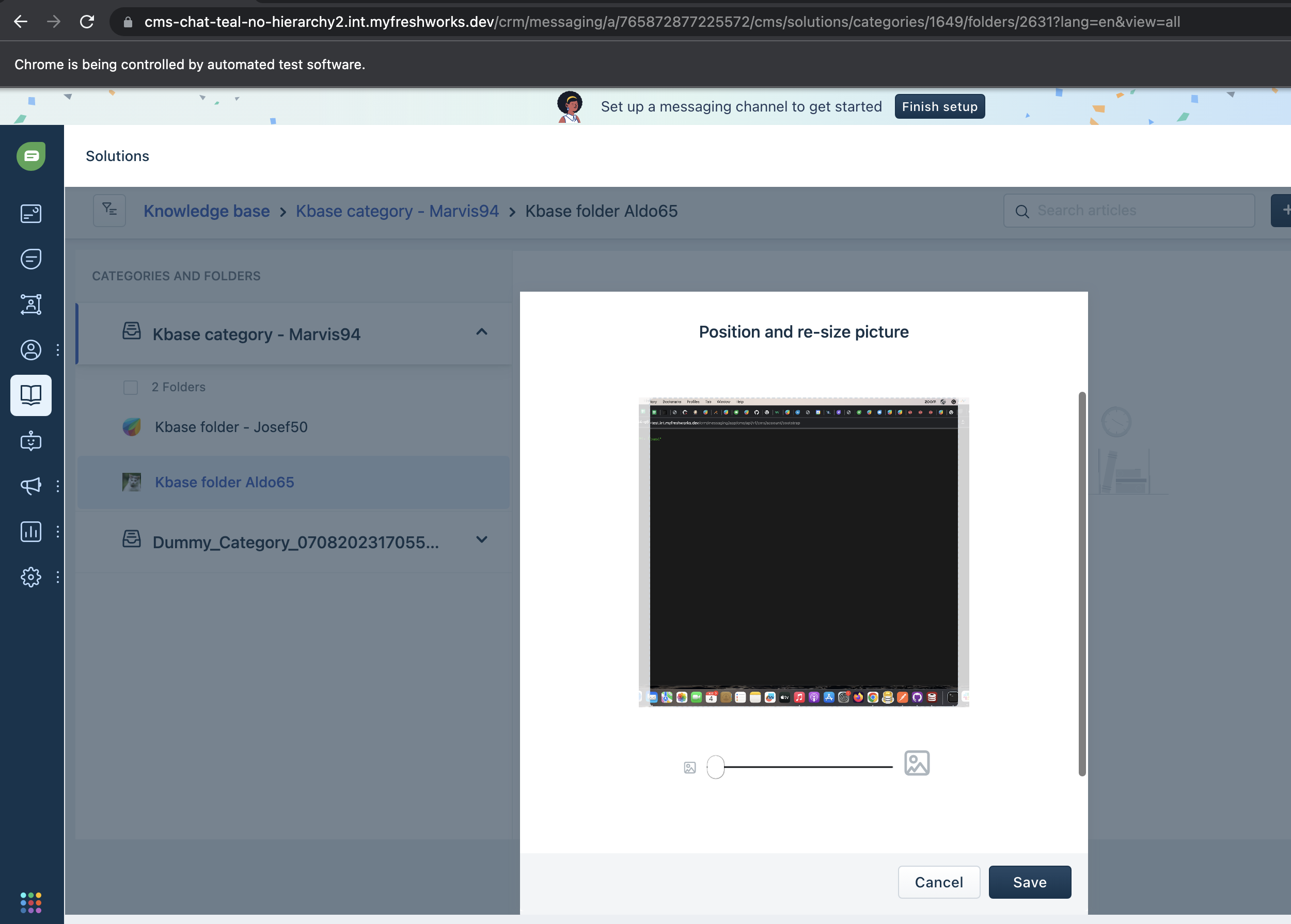Expand the Dummy_Category chevron

point(482,540)
